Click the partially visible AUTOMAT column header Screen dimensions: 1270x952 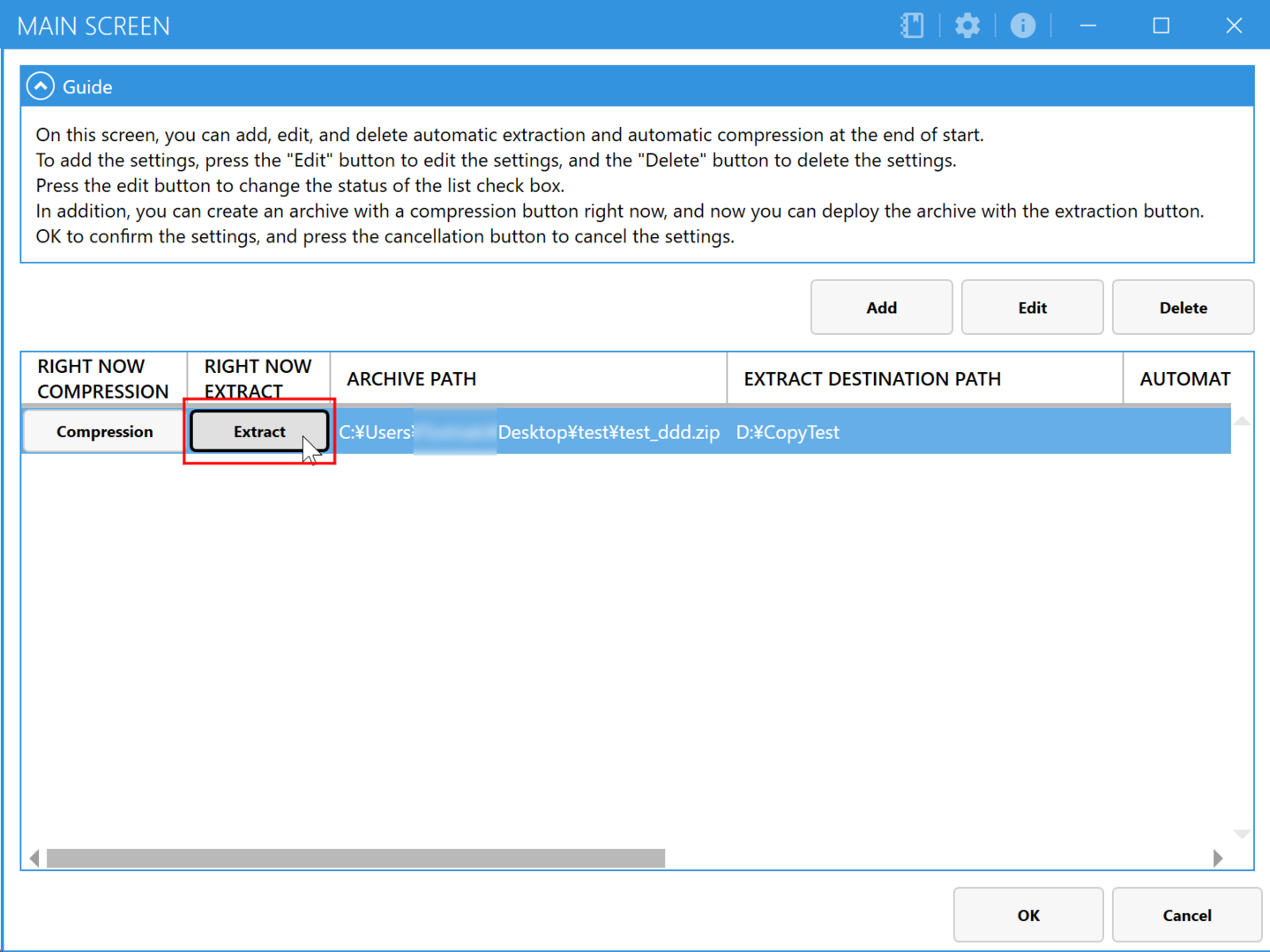(x=1184, y=379)
